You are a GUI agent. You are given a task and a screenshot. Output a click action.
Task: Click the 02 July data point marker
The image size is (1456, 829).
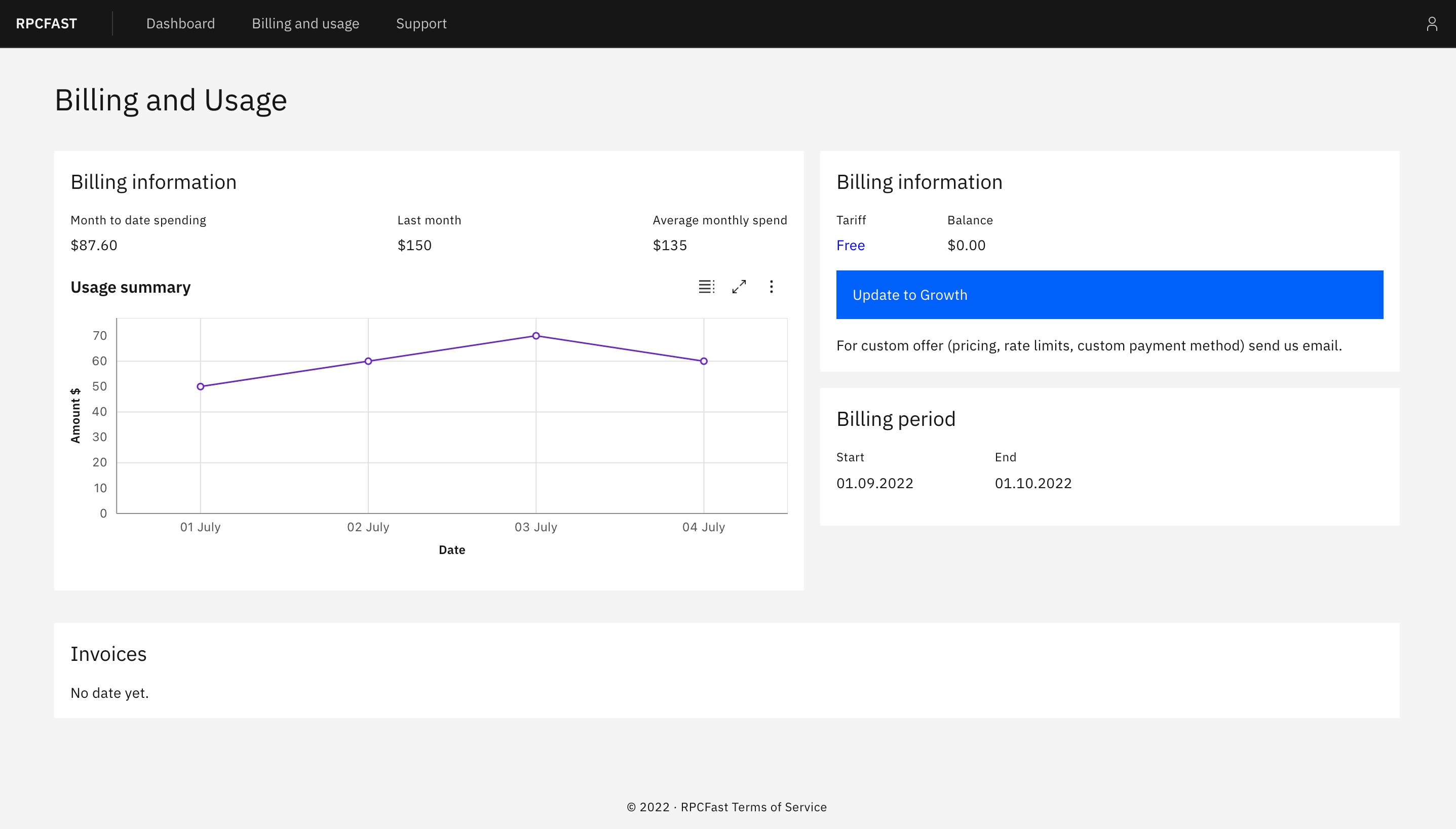click(x=368, y=361)
